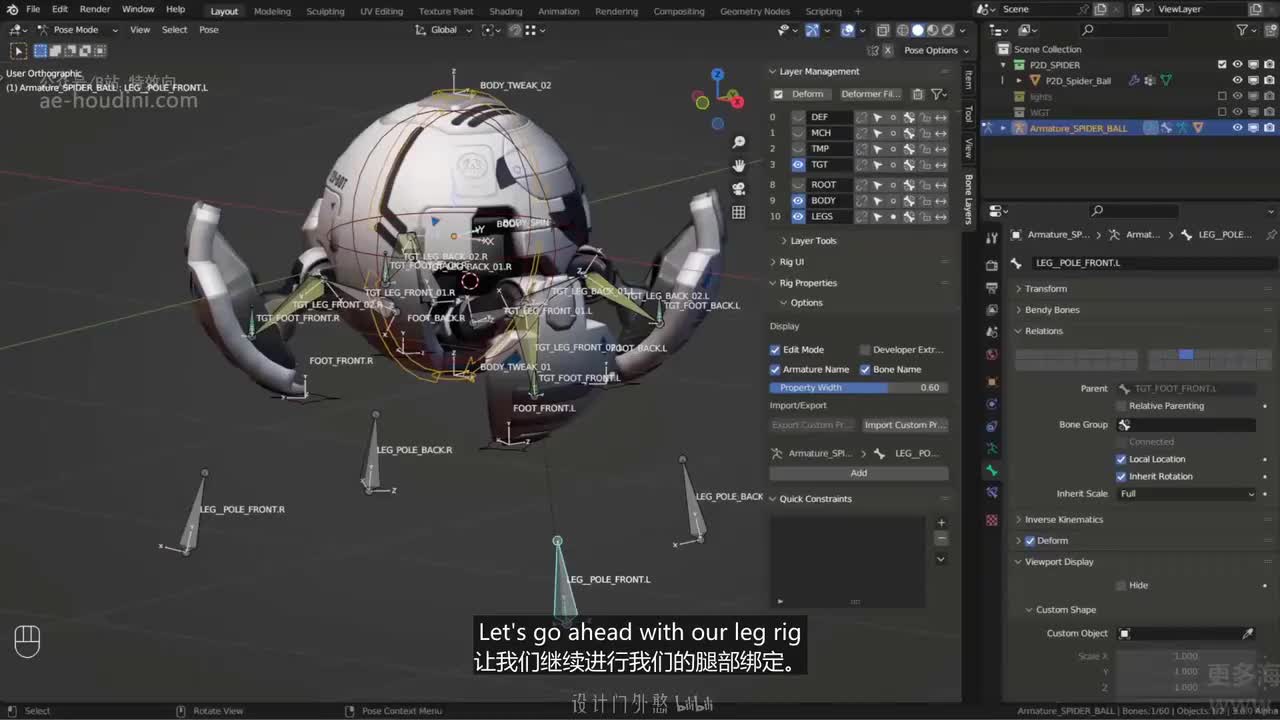Viewport: 1280px width, 720px height.
Task: Open the Bone properties tab icon
Action: point(992,470)
